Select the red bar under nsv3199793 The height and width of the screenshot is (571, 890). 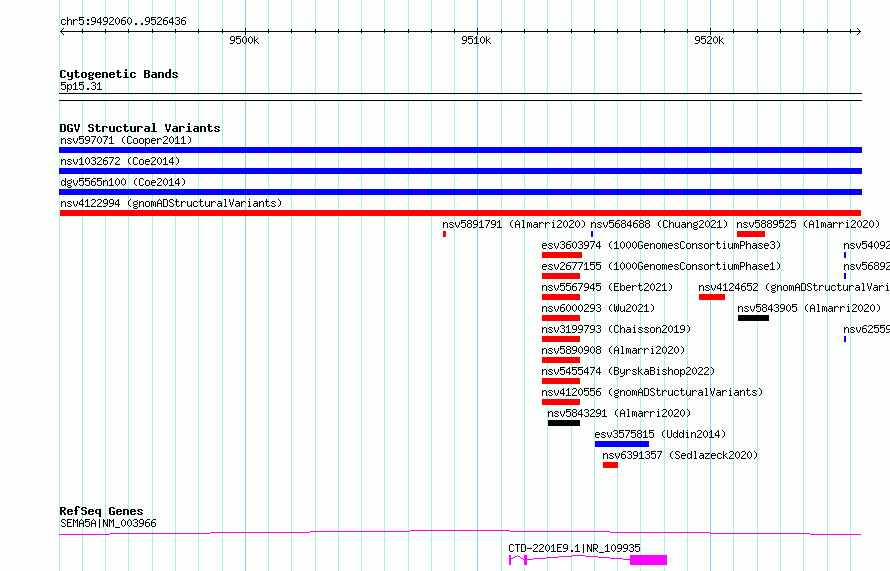coord(561,339)
